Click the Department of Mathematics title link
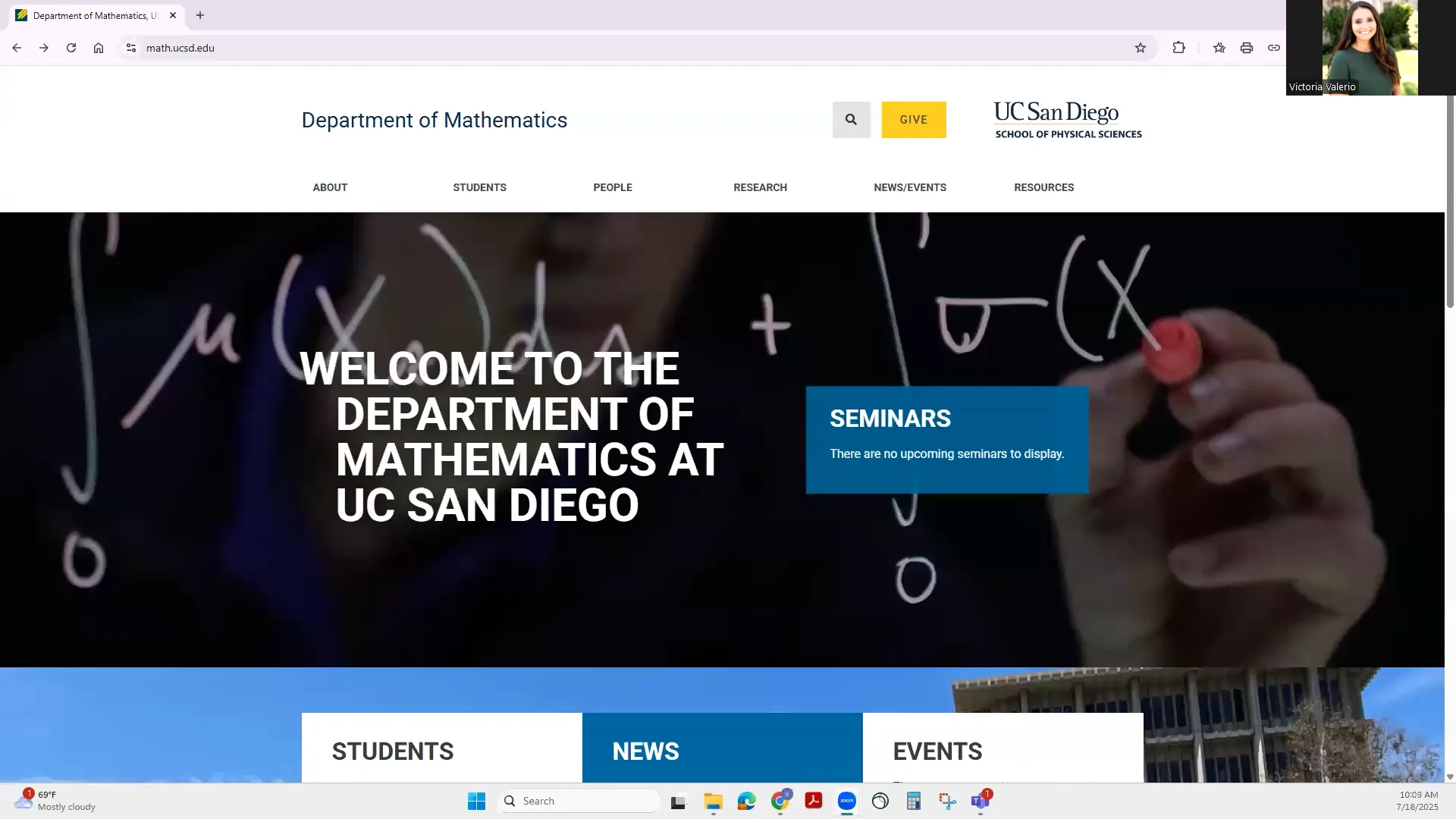1456x819 pixels. click(434, 120)
